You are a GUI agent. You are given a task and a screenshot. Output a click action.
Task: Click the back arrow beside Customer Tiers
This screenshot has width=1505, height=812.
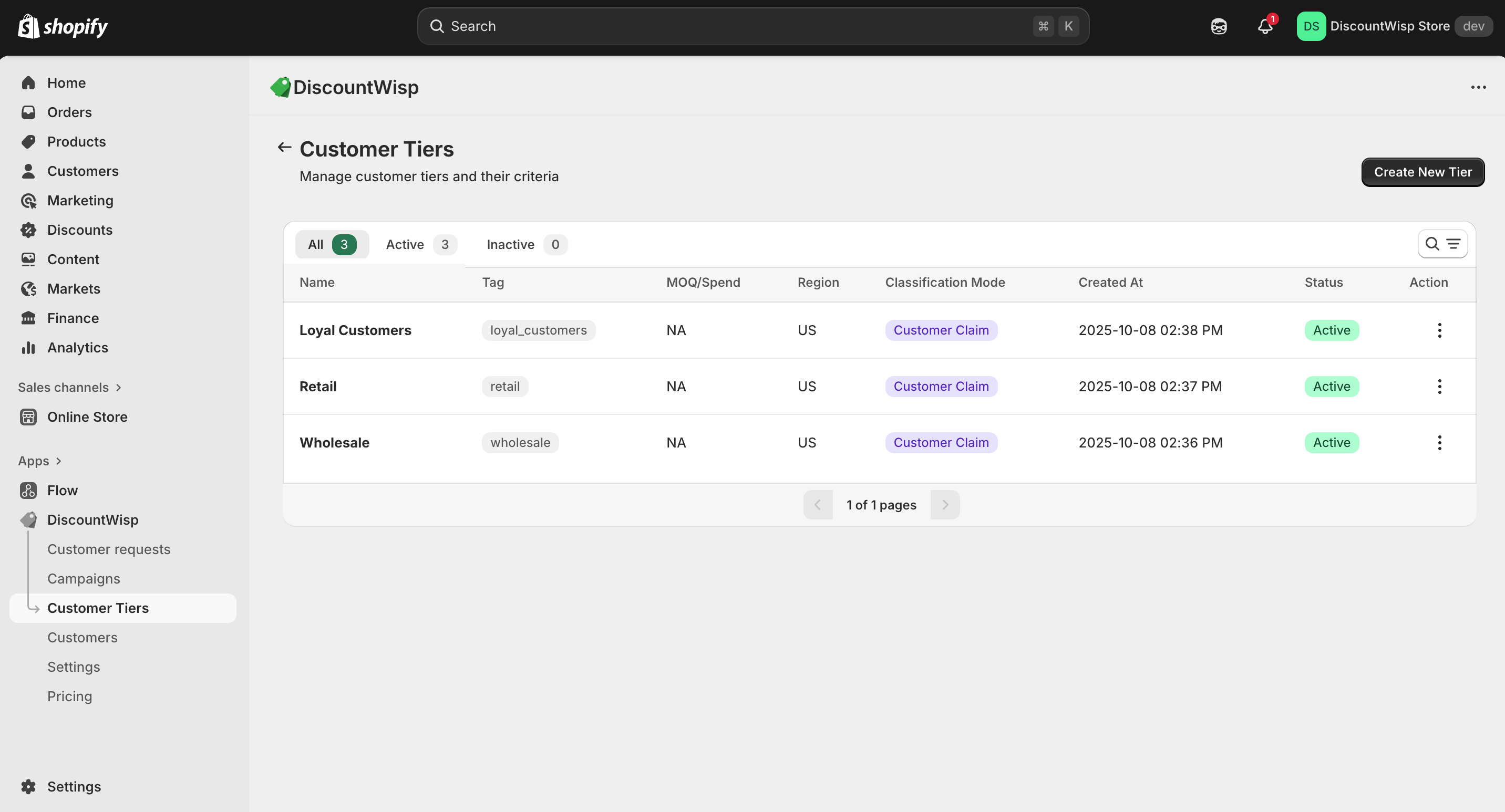click(x=284, y=147)
